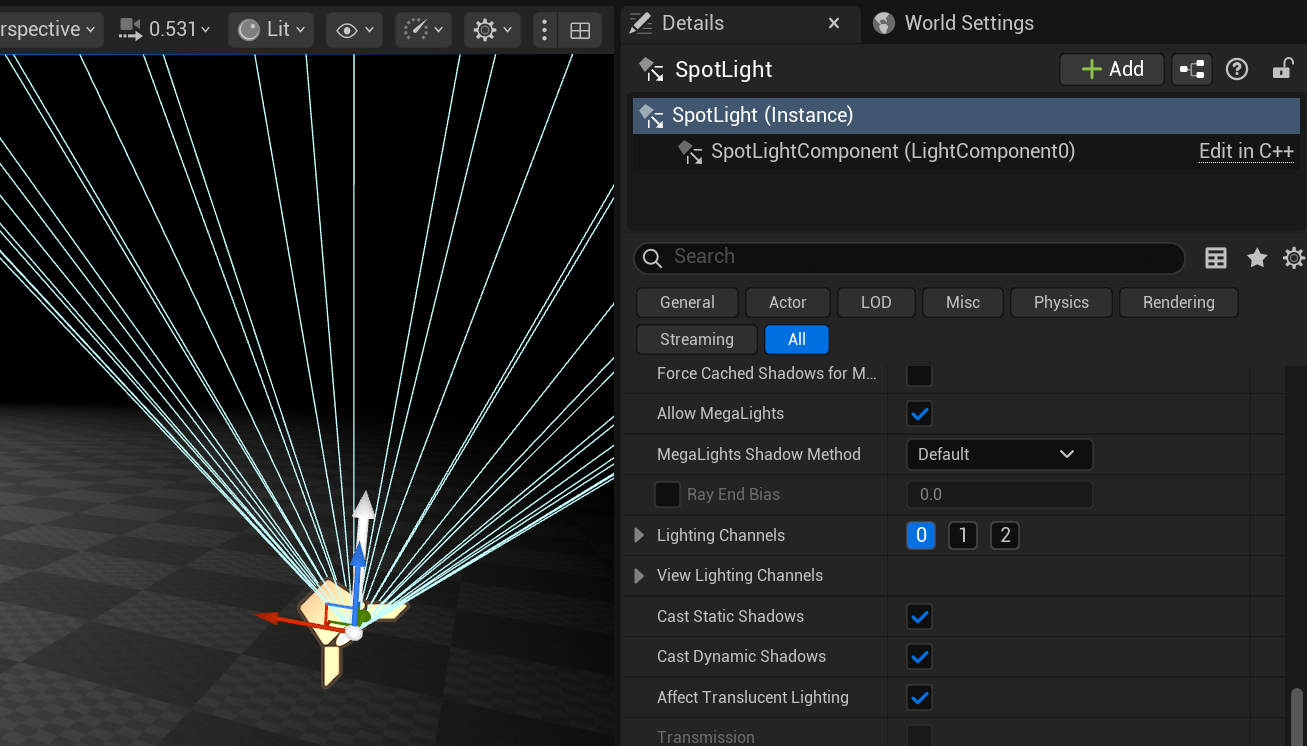The width and height of the screenshot is (1307, 746).
Task: Expand the Lighting Channels section
Action: (639, 536)
